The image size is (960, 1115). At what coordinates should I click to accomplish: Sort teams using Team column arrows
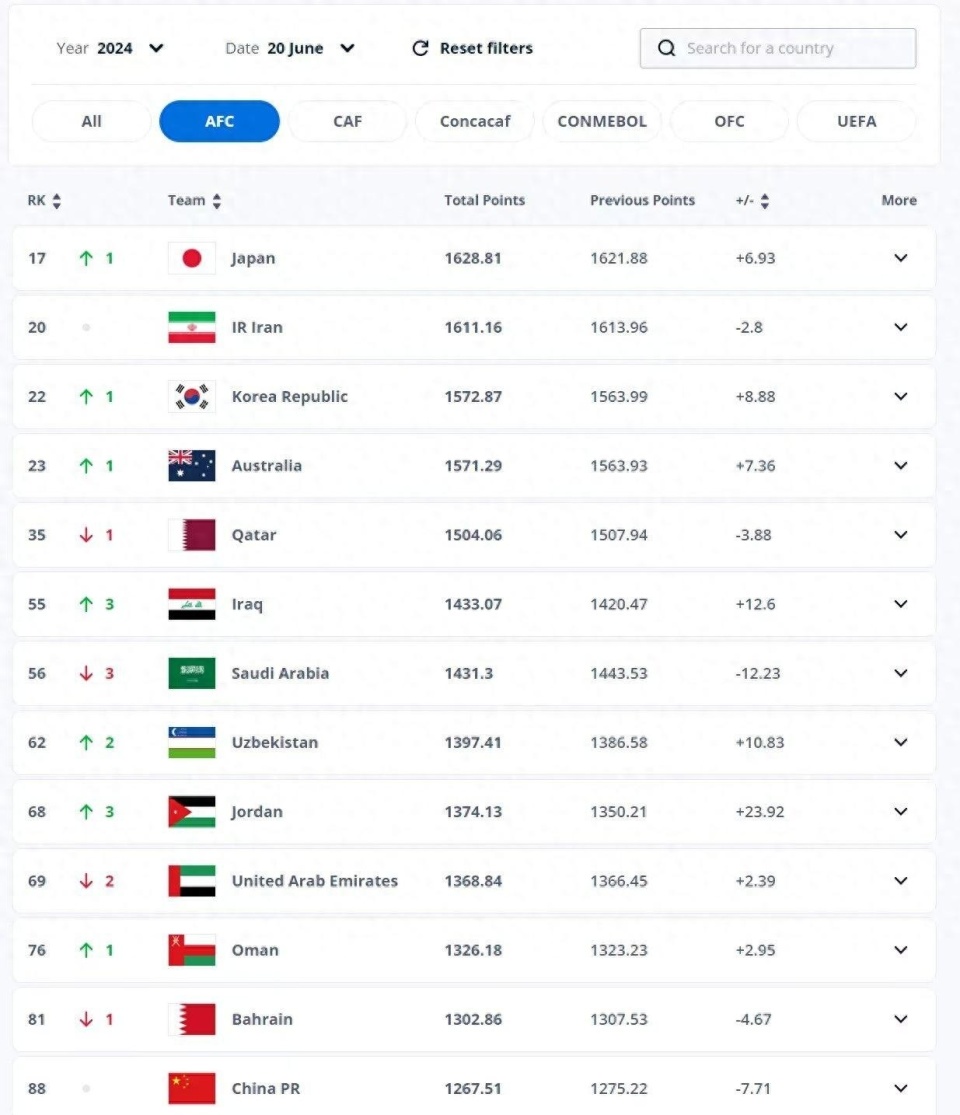(217, 201)
